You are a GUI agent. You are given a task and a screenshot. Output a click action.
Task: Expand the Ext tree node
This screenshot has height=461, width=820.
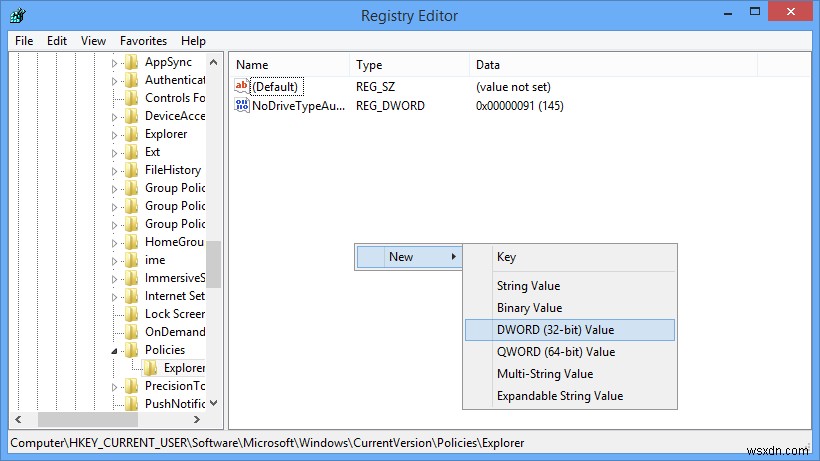[114, 152]
